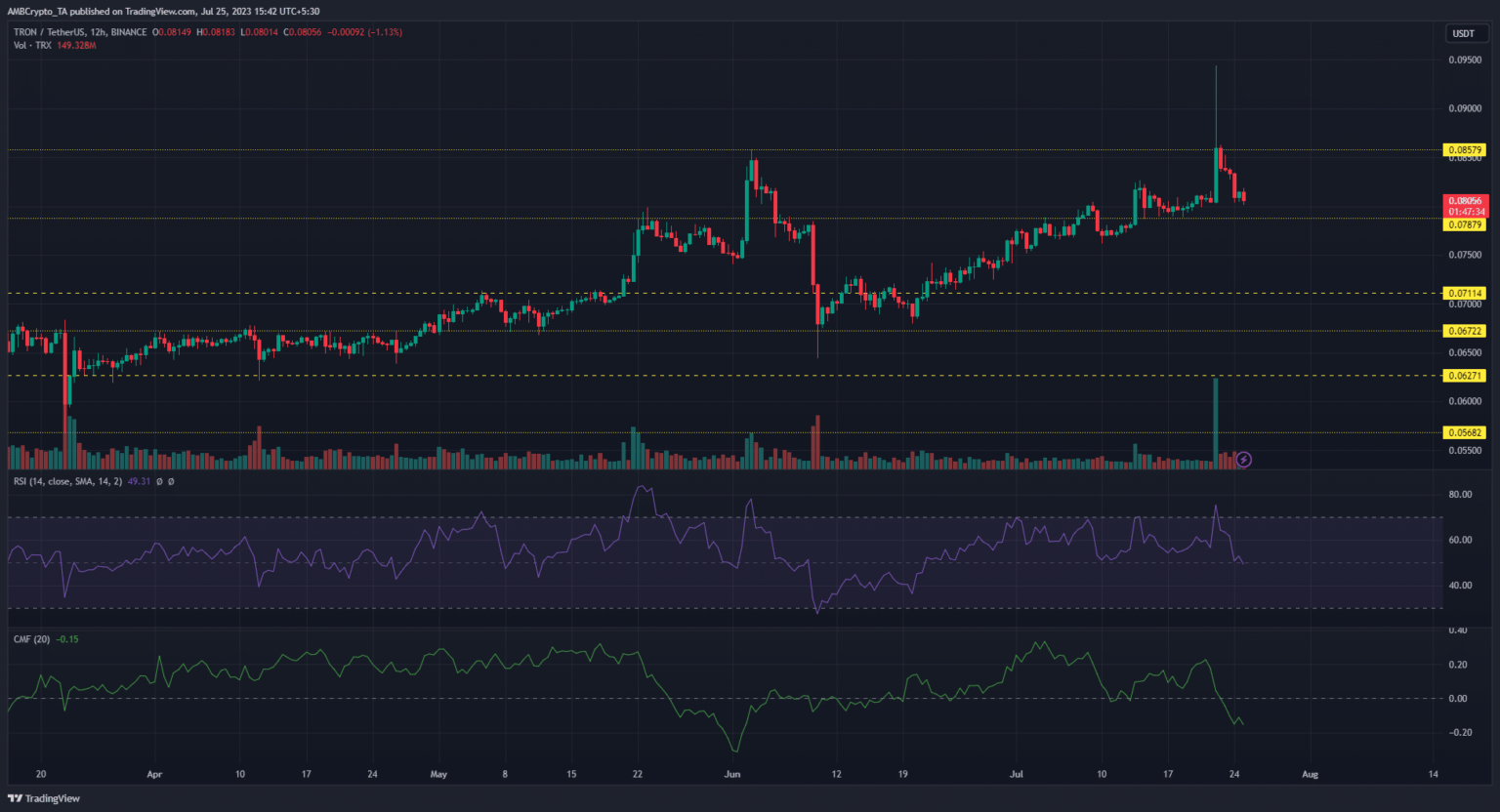Viewport: 1500px width, 812px height.
Task: Open the RSI indicator legend label
Action: [x=67, y=481]
